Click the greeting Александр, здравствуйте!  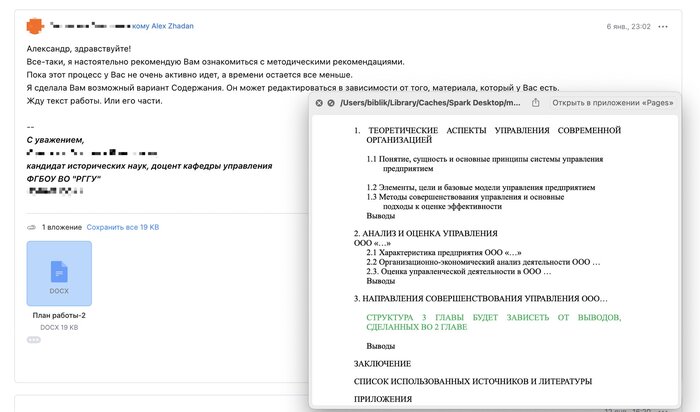click(x=79, y=49)
